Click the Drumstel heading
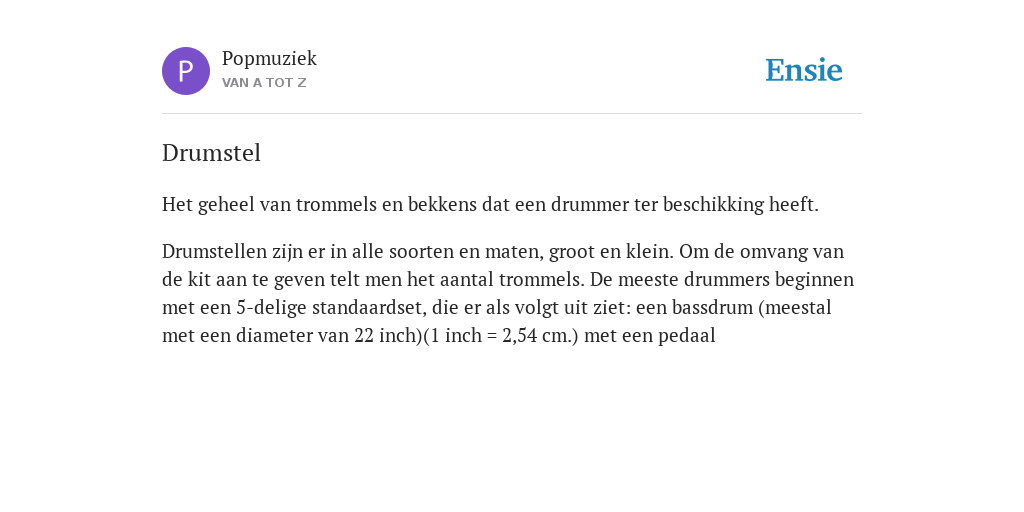The width and height of the screenshot is (1024, 512). (211, 153)
